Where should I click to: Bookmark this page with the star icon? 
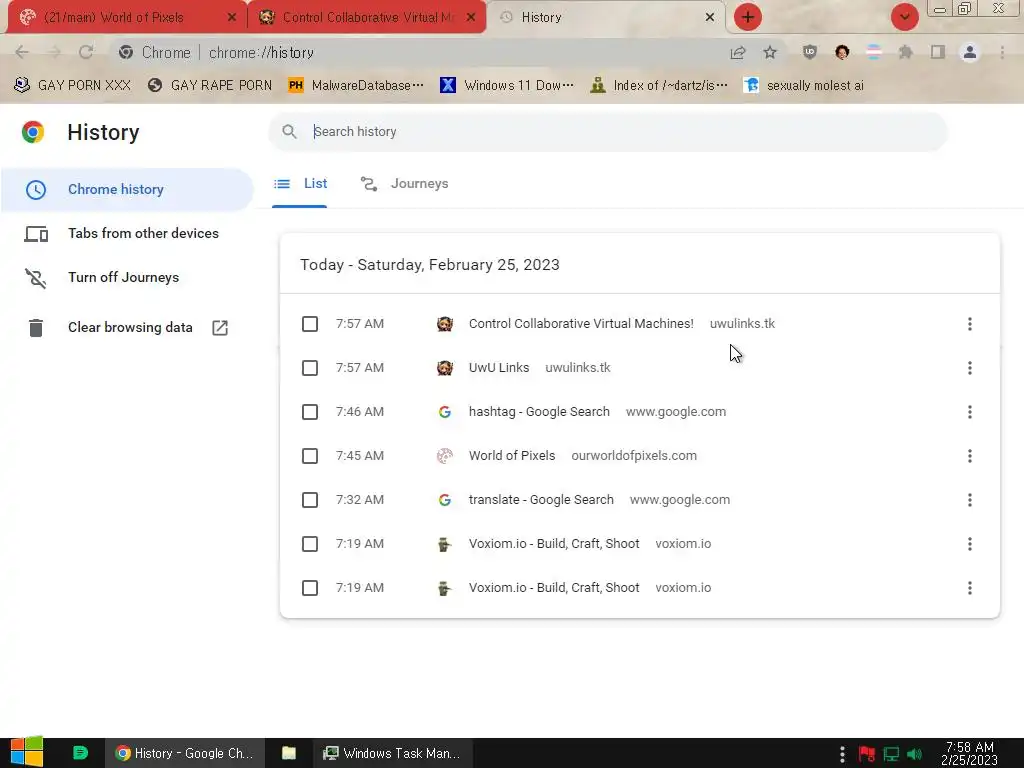pyautogui.click(x=770, y=52)
